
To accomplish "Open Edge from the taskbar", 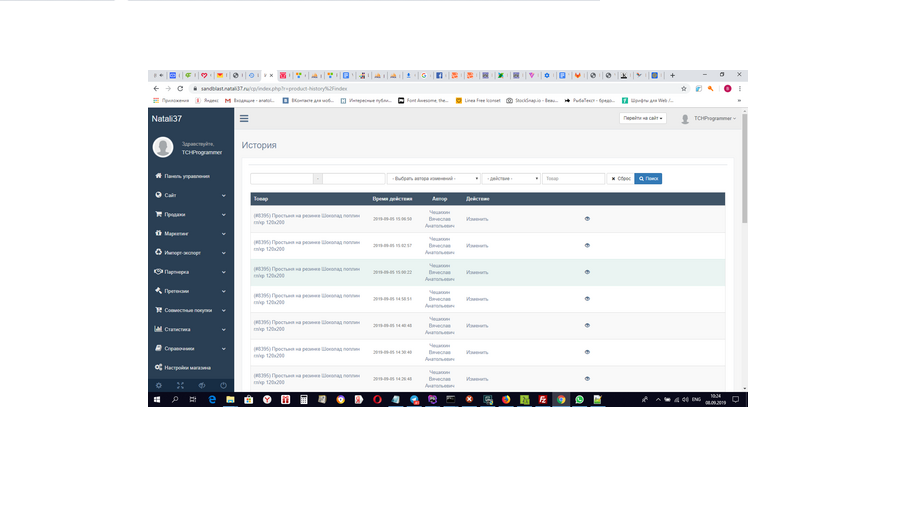I will (x=212, y=400).
